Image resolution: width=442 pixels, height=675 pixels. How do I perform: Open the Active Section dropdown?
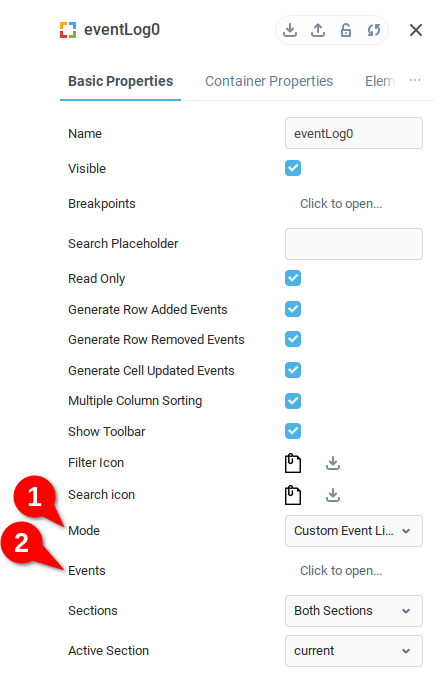coord(353,651)
